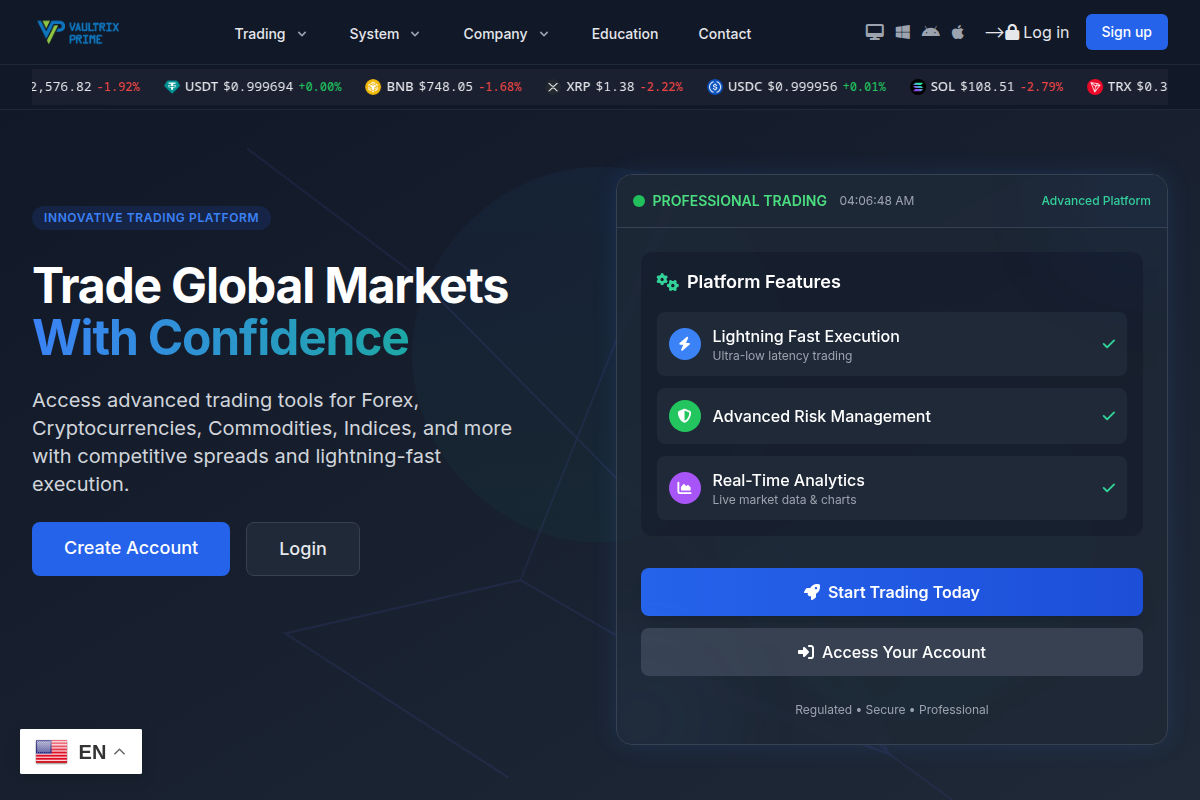This screenshot has width=1200, height=800.
Task: Click the Lightning Fast Execution bolt icon
Action: pyautogui.click(x=685, y=344)
